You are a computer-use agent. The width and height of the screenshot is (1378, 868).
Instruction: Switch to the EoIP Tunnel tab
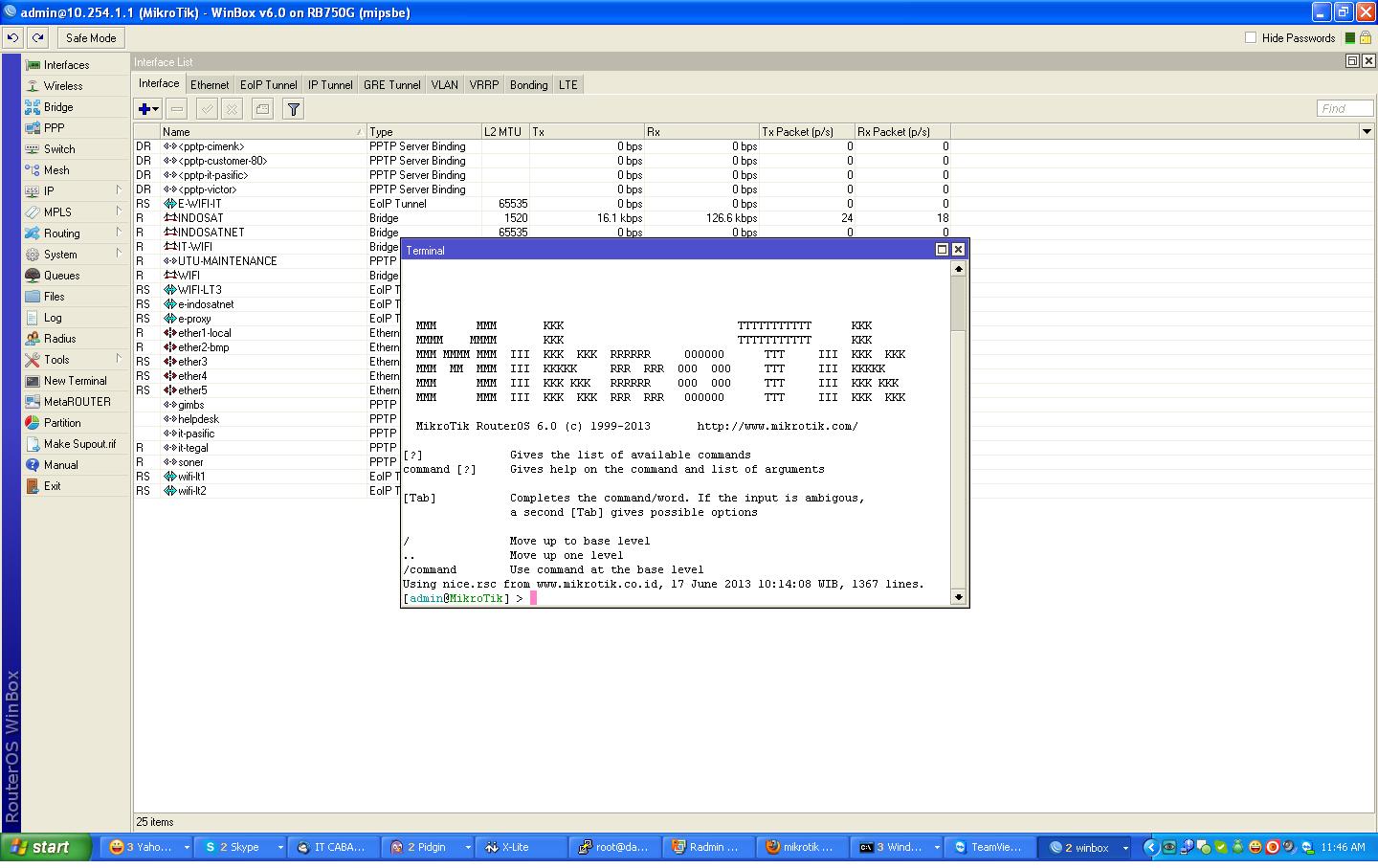(269, 85)
